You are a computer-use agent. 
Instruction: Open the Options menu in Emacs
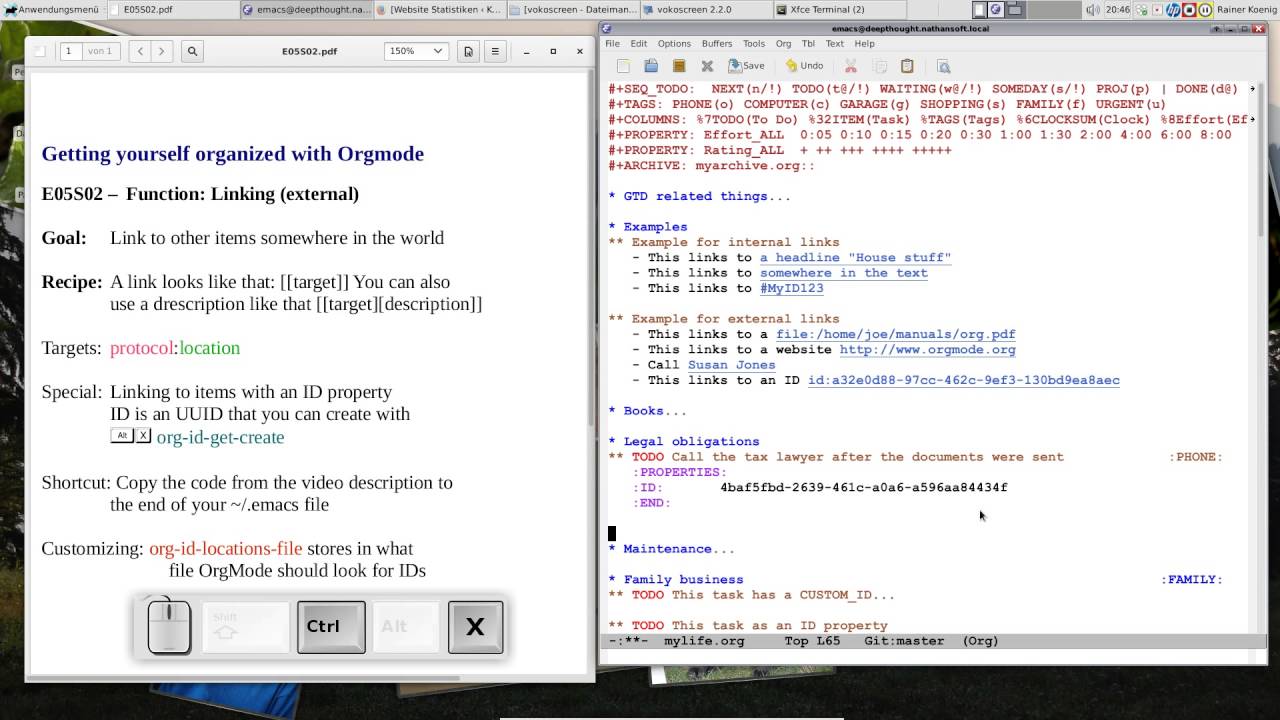(x=674, y=44)
